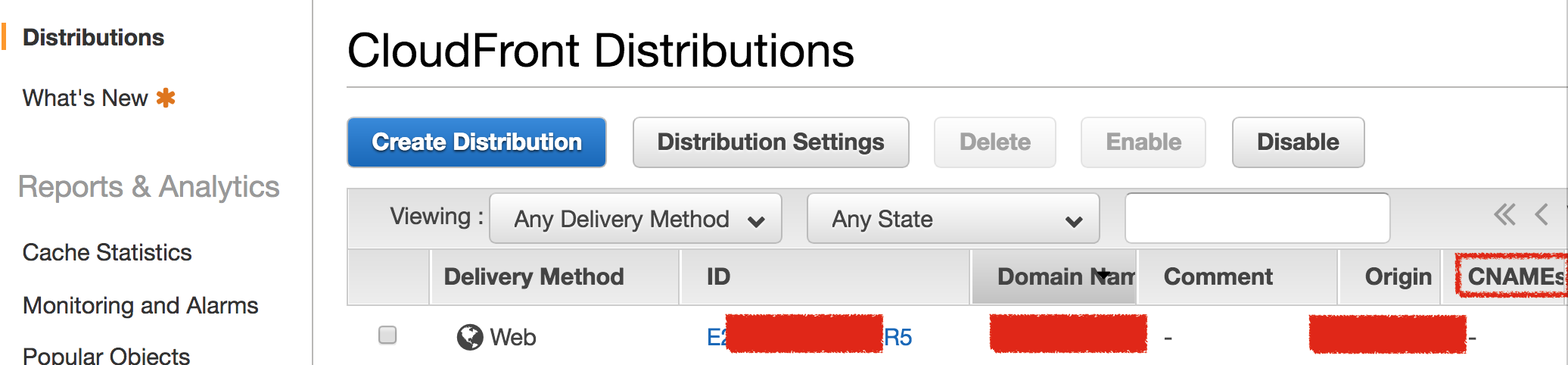This screenshot has height=365, width=1568.
Task: Go to first page using double chevron
Action: pos(1504,215)
